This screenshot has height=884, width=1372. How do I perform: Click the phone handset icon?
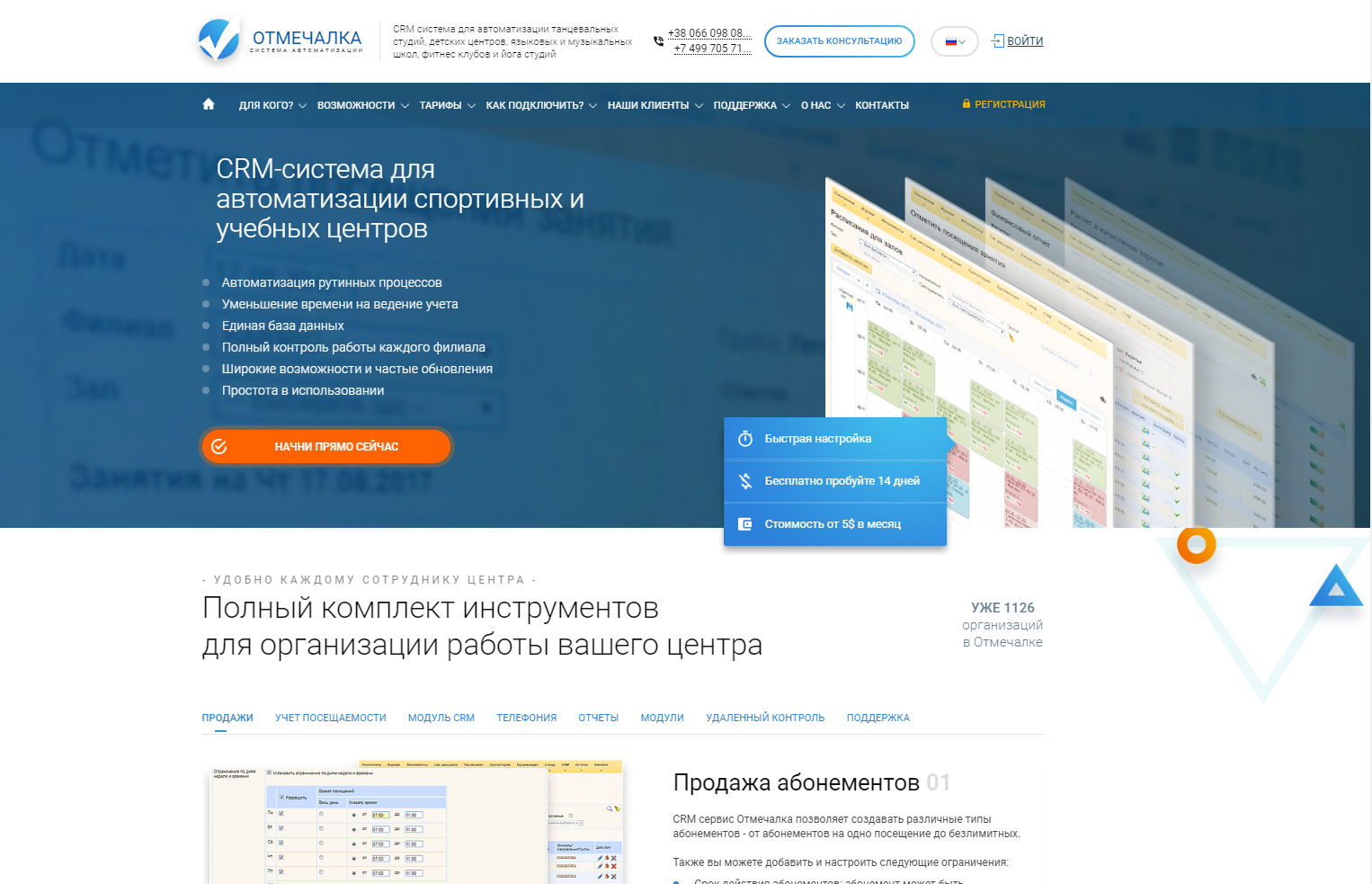pos(658,41)
